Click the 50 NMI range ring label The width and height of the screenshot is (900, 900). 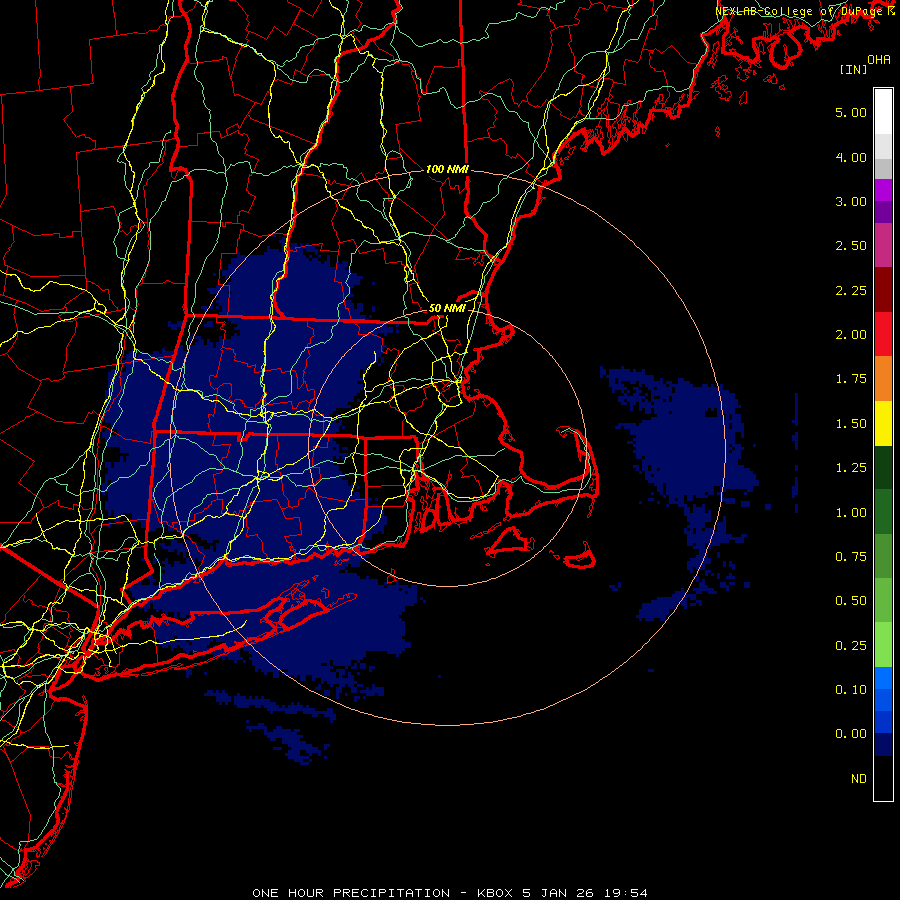447,308
